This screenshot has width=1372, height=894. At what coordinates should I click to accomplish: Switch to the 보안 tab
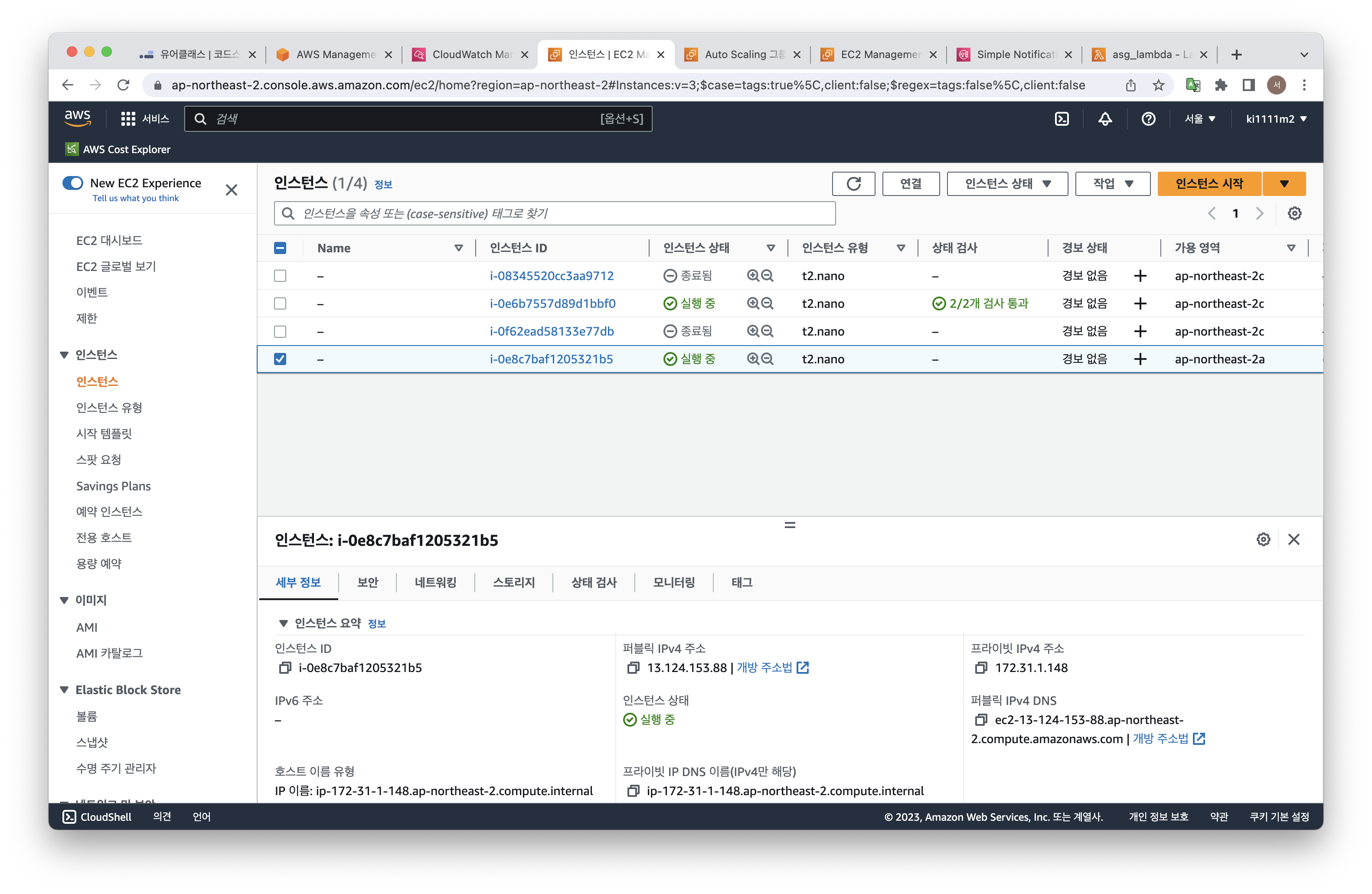367,583
